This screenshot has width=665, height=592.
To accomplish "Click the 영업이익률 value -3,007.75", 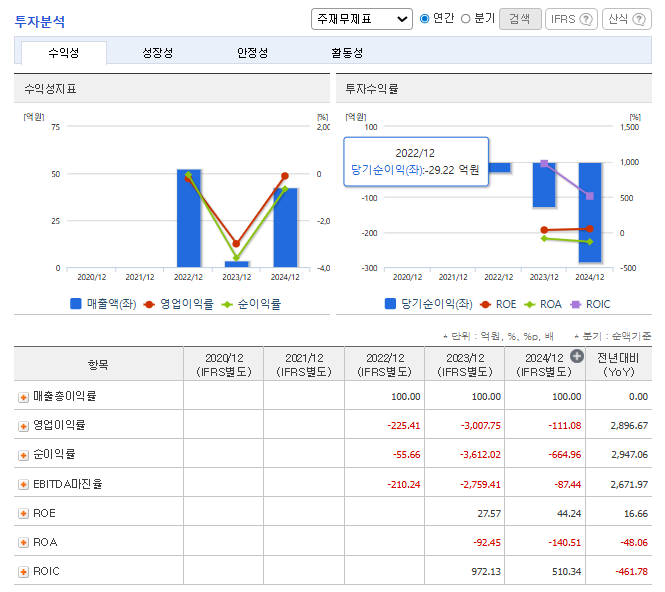I will click(481, 425).
